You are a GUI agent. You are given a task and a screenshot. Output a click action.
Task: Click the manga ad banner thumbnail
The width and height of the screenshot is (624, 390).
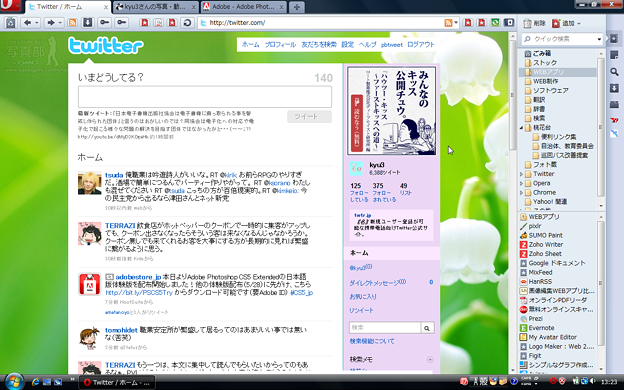[392, 111]
